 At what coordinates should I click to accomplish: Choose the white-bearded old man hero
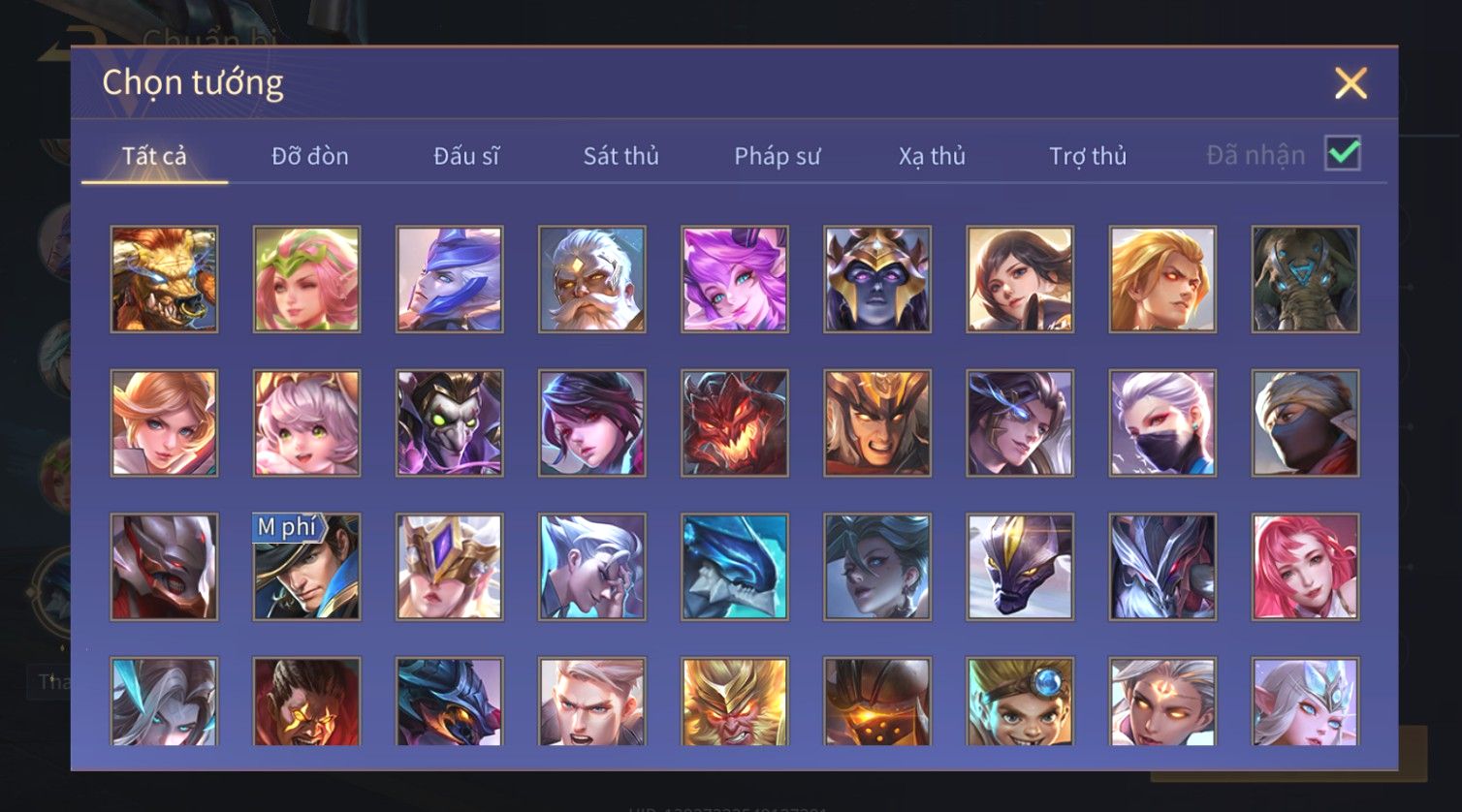591,279
